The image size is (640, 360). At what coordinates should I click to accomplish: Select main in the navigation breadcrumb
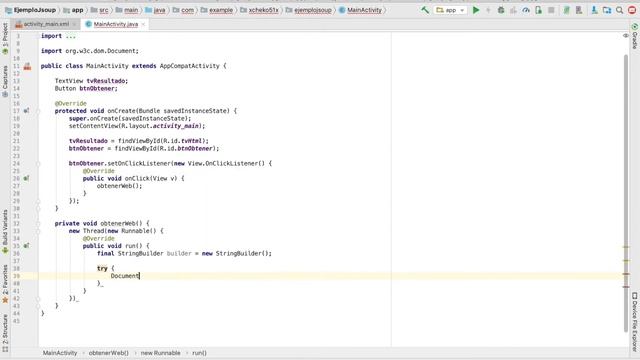[x=127, y=10]
